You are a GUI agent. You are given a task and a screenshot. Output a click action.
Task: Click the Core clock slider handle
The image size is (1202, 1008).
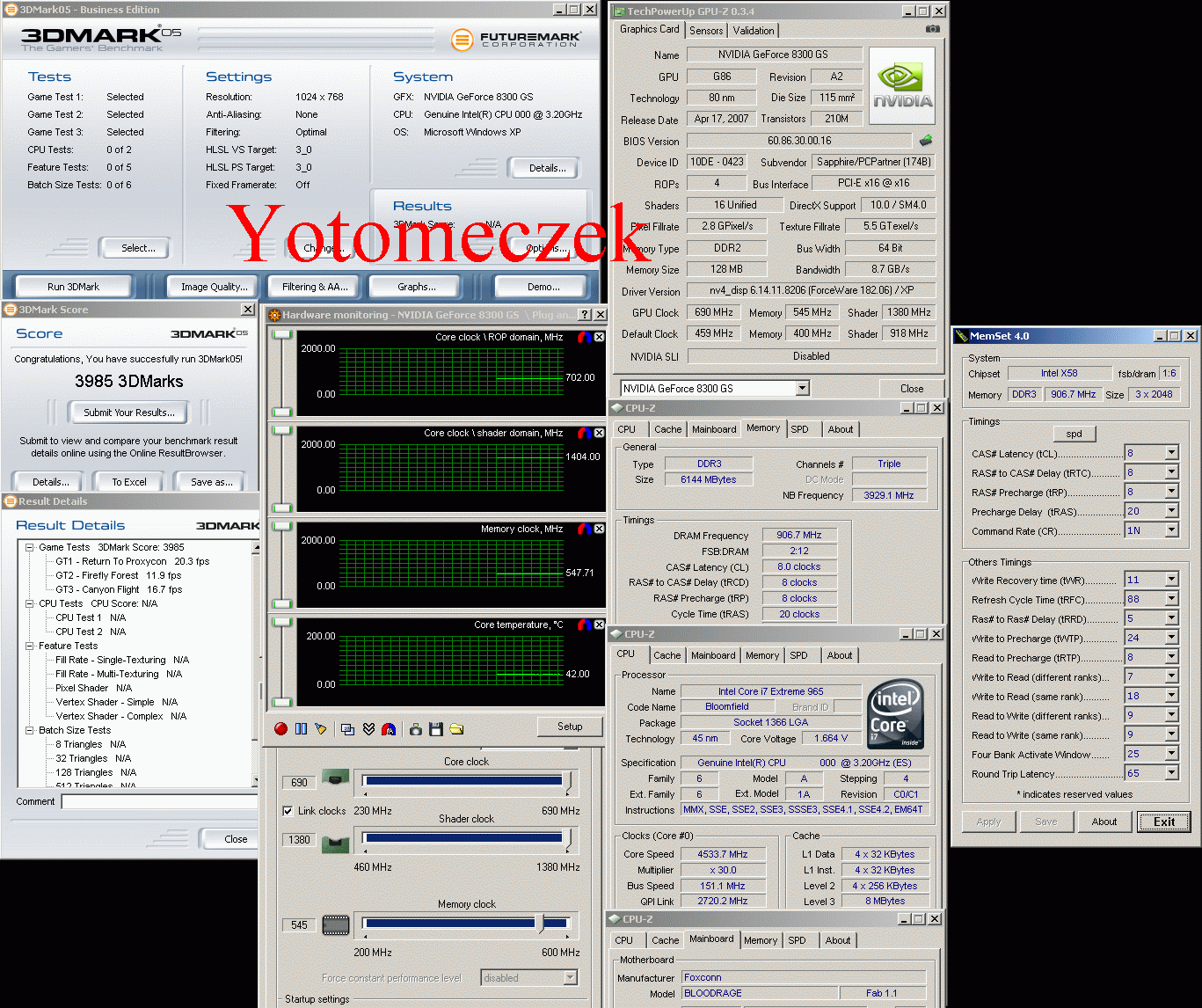(x=567, y=780)
